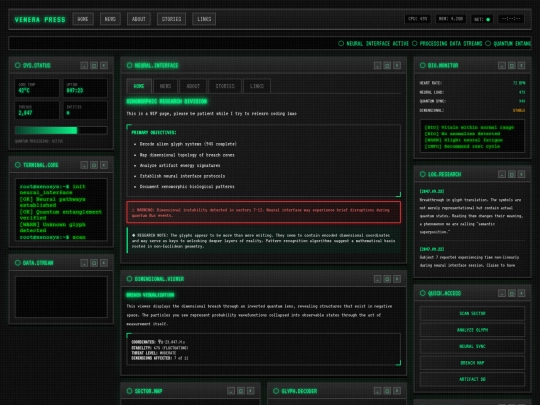
Task: Click the VENERA PRESS logo
Action: (40, 20)
